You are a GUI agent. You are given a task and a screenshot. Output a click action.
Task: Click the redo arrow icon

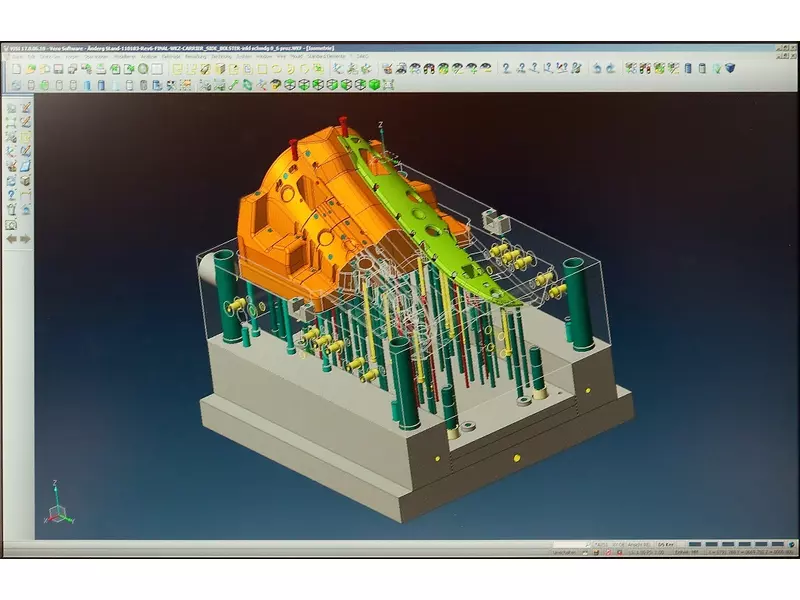click(x=609, y=69)
